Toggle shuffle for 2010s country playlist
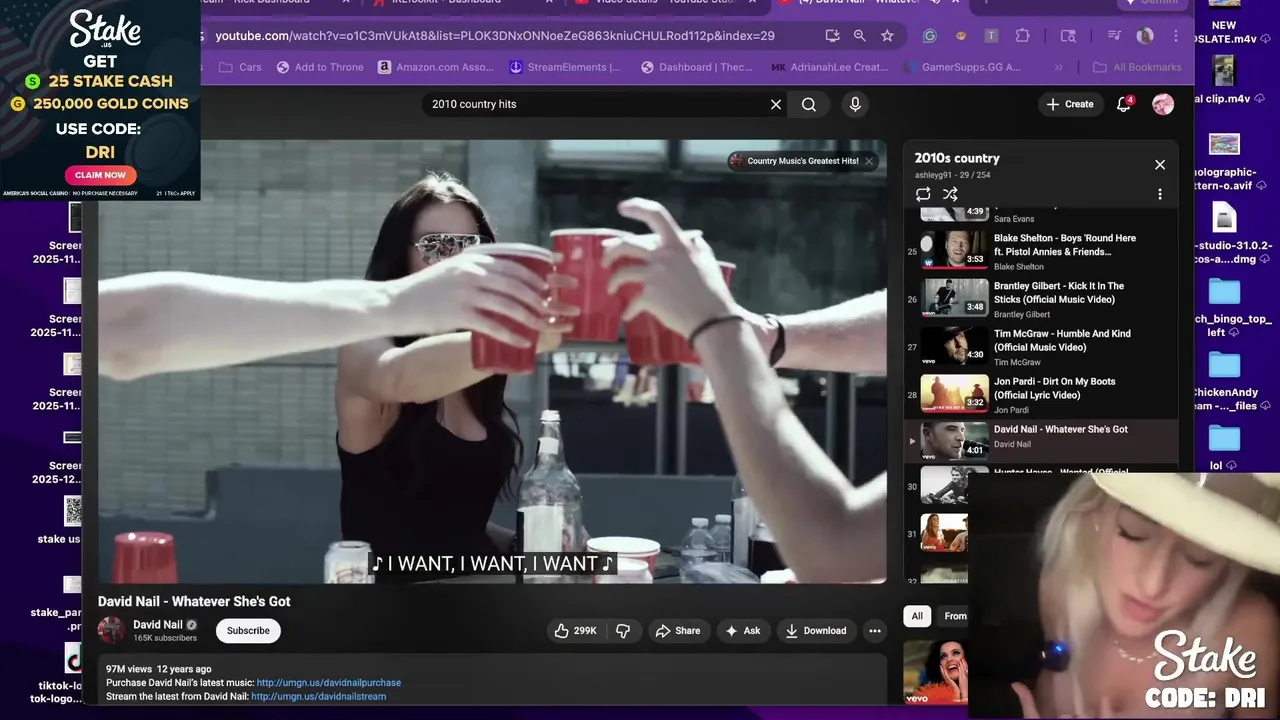The height and width of the screenshot is (720, 1280). [x=950, y=194]
